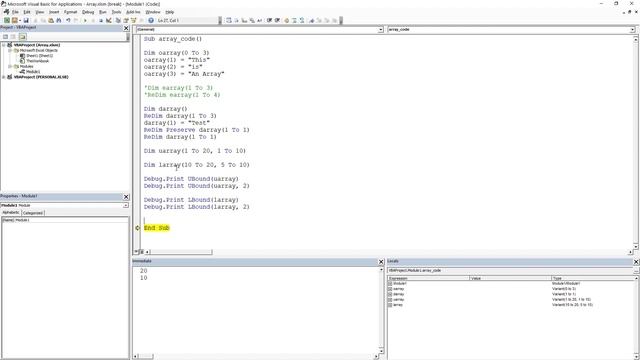The image size is (640, 360).
Task: Click the (Name) Module1 property field
Action: point(65,220)
